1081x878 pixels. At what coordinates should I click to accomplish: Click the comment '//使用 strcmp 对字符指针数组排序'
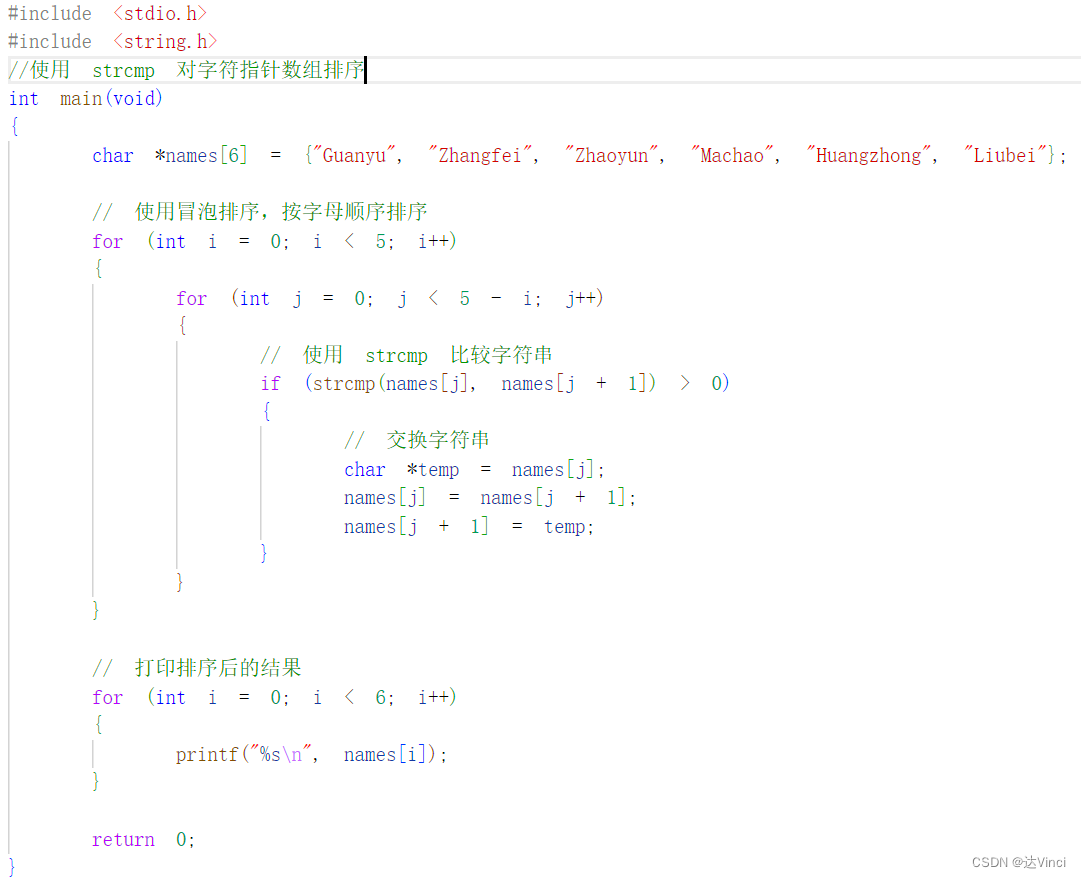tap(186, 70)
